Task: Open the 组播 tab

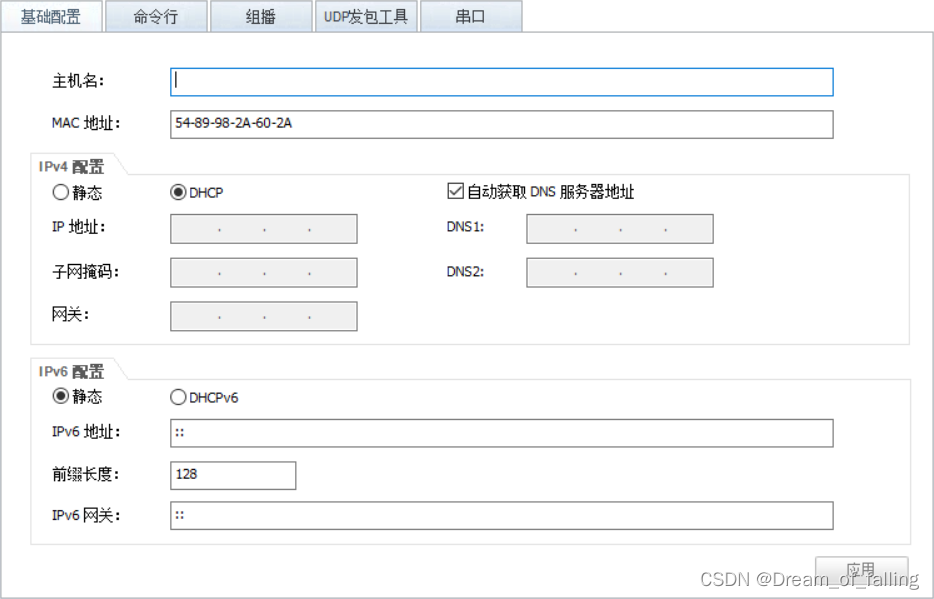Action: [x=261, y=16]
